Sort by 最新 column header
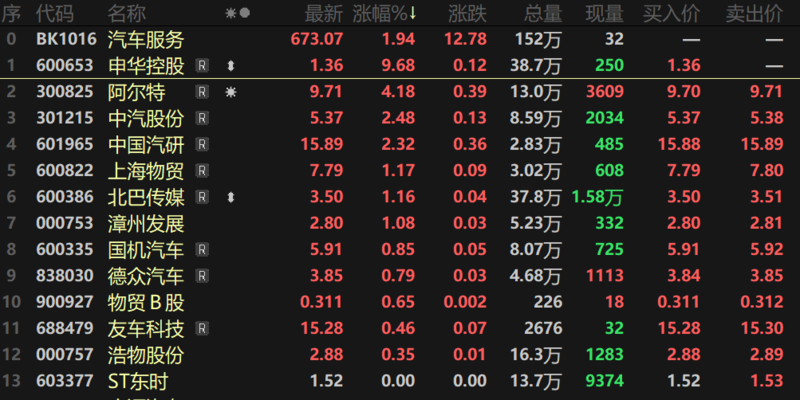The height and width of the screenshot is (400, 800). (x=324, y=14)
